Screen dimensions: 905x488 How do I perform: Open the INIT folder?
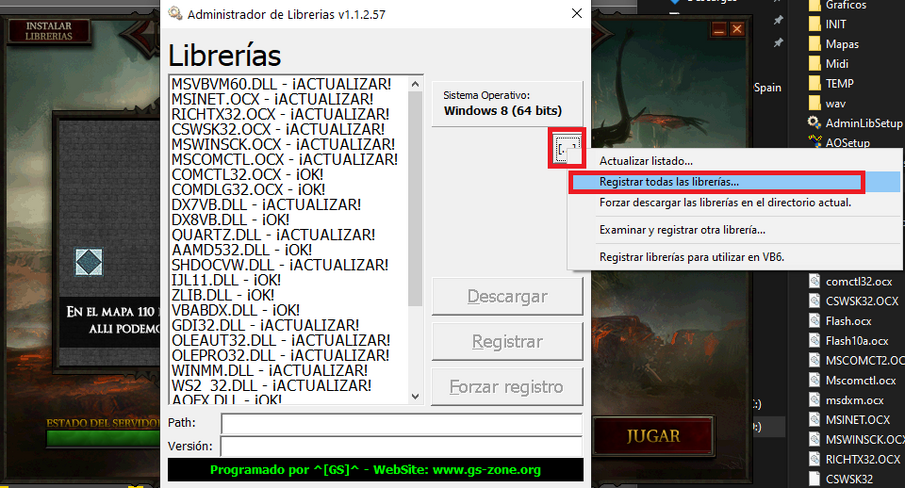(x=828, y=24)
